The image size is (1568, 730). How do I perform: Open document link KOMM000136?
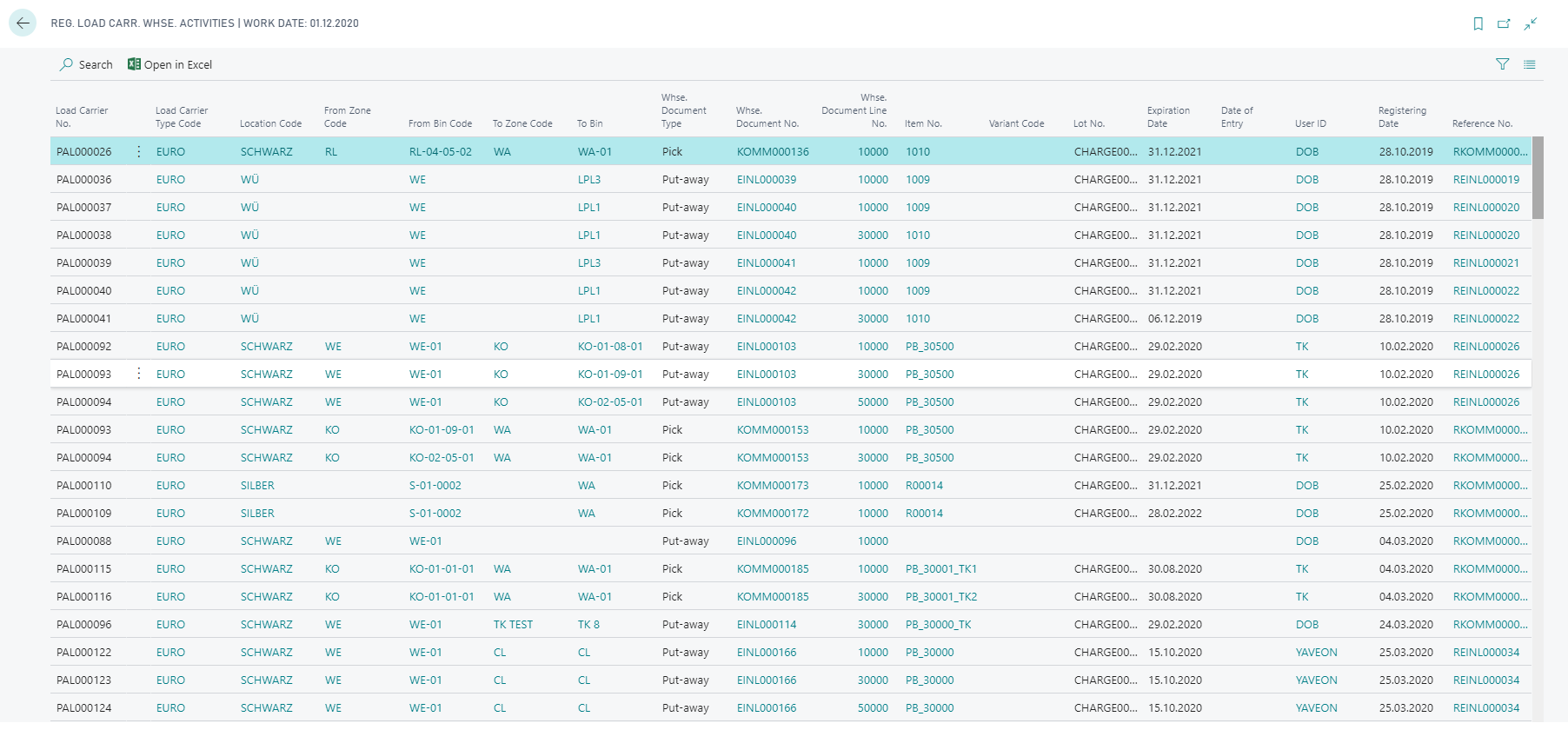[x=773, y=152]
